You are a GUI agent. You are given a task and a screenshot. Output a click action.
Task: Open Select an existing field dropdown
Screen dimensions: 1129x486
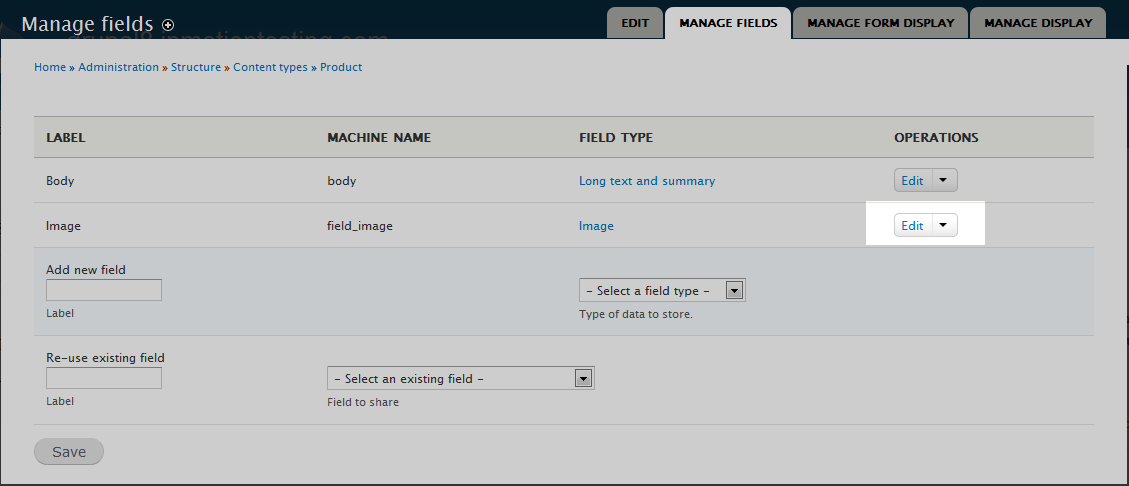coord(460,379)
